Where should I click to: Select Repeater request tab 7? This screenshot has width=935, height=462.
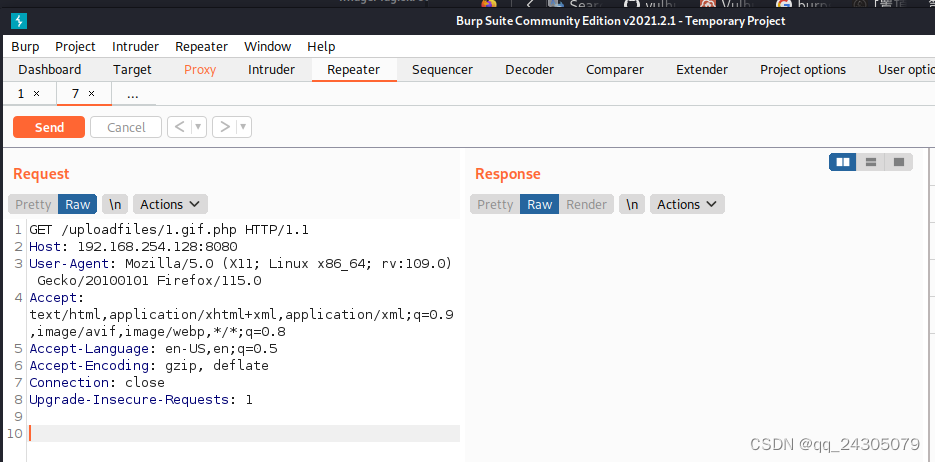click(x=76, y=94)
